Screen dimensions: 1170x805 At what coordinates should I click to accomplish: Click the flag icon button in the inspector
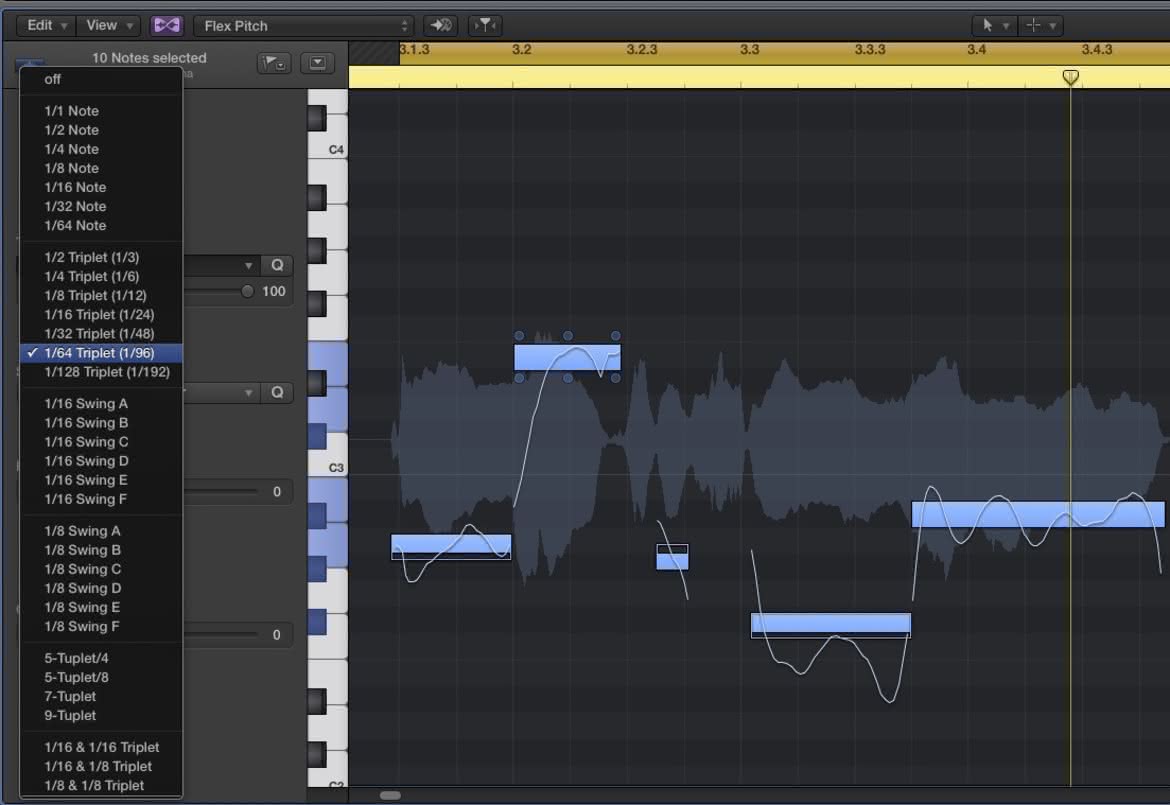[x=274, y=63]
